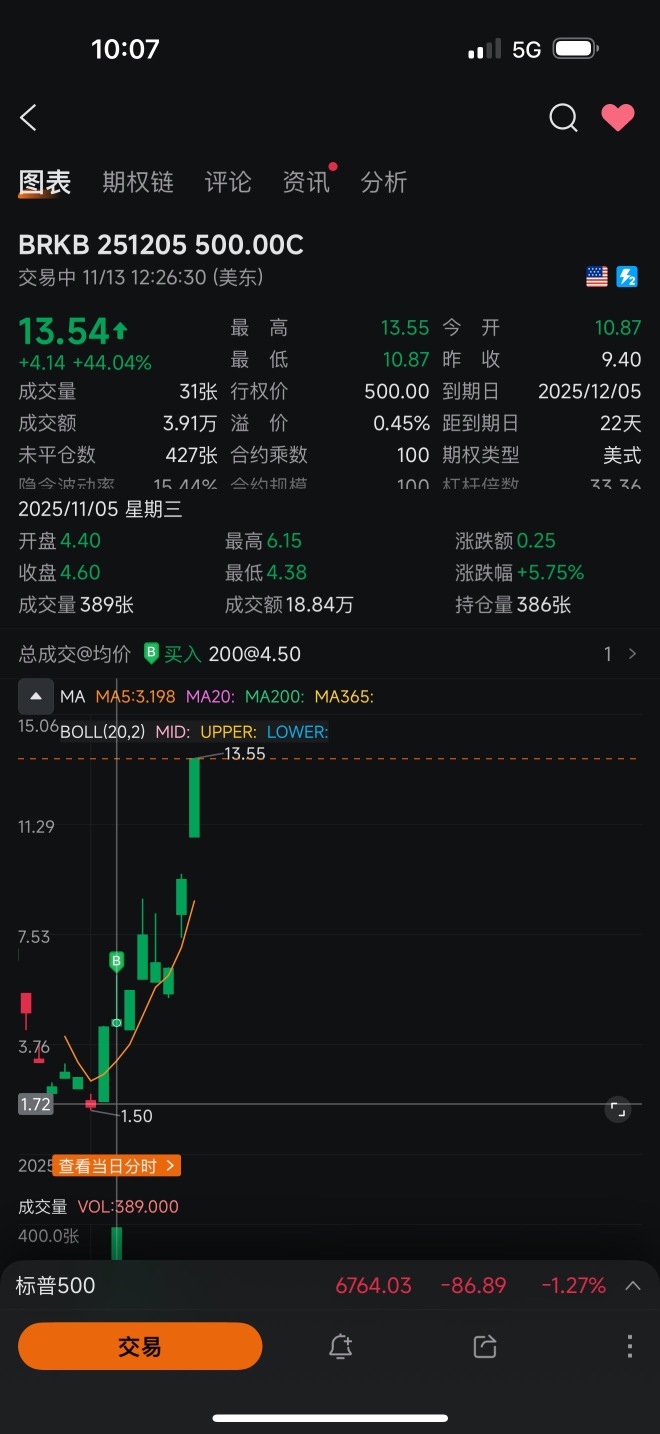Expand the index bar up chevron
The height and width of the screenshot is (1434, 660).
click(633, 1286)
